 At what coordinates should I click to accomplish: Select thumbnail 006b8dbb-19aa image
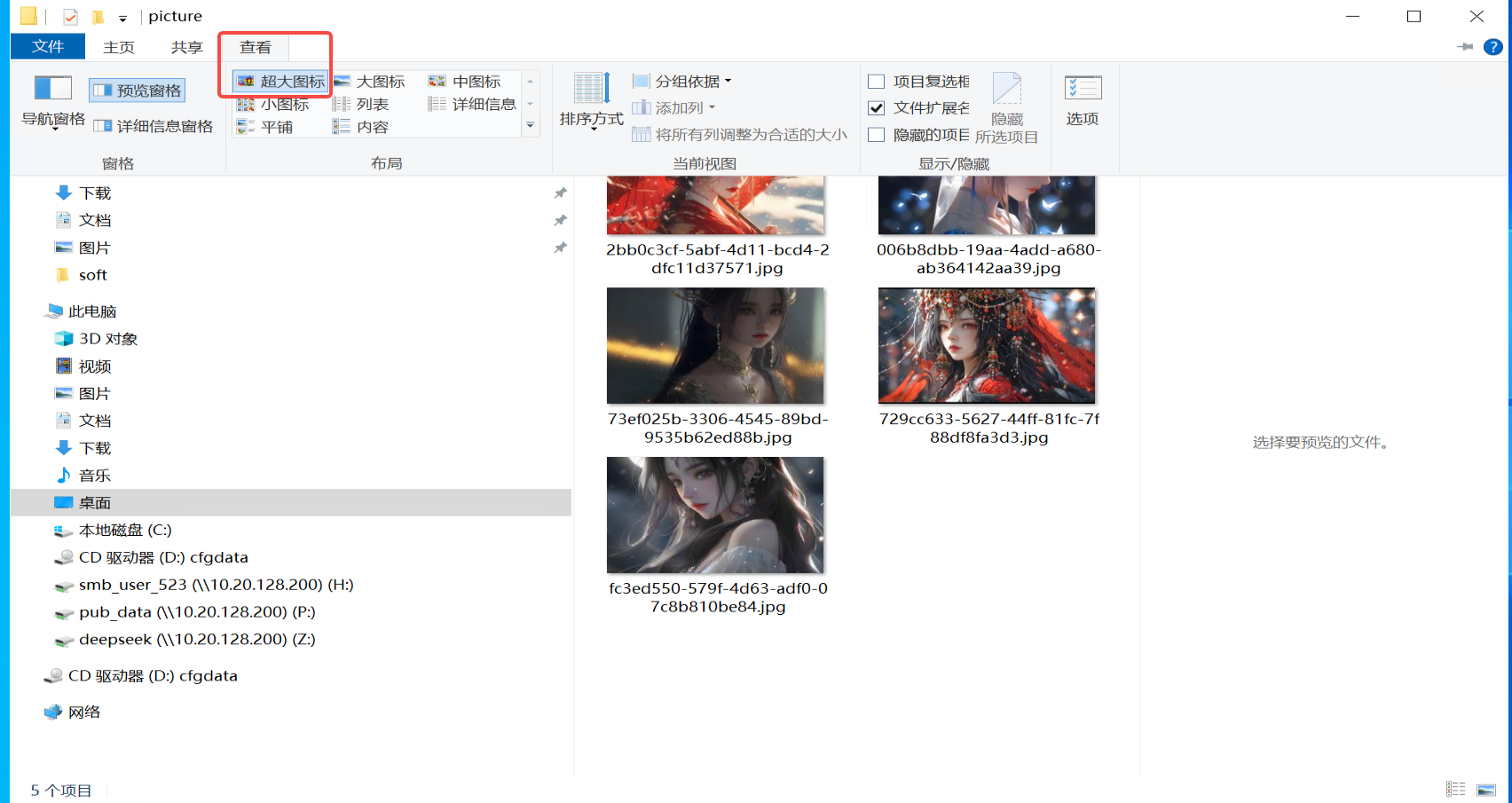pos(988,205)
